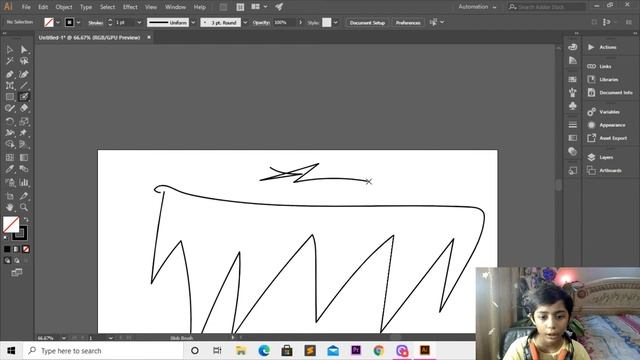640x360 pixels.
Task: Select the Untitled-1 document tab
Action: (89, 38)
